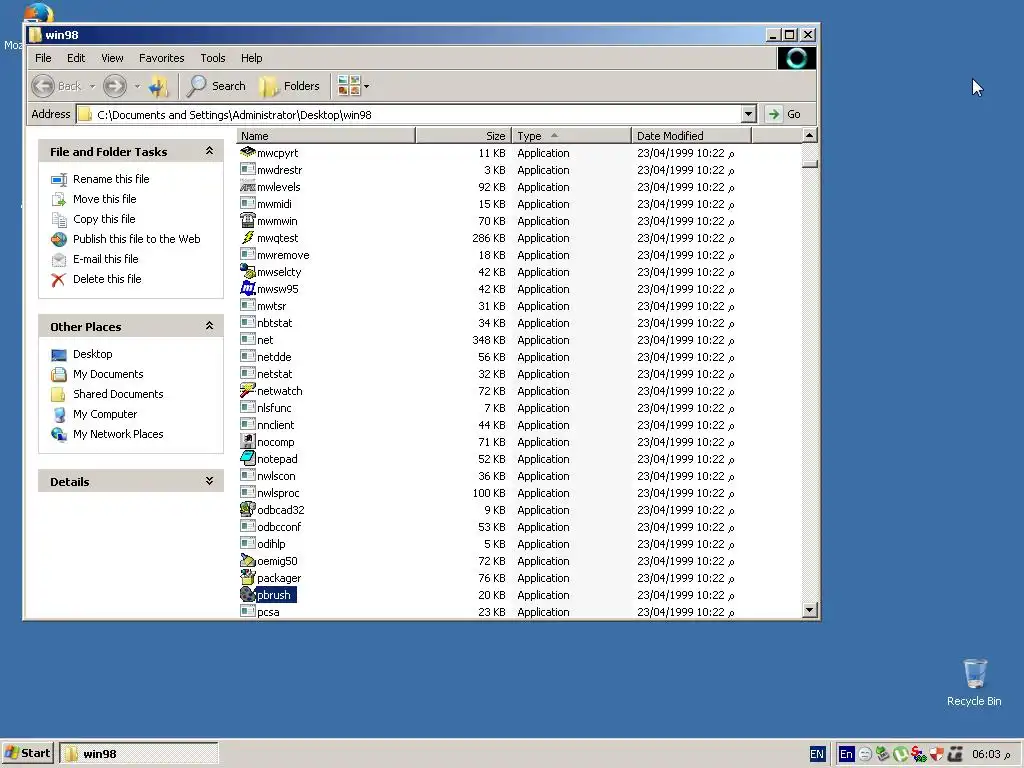Select the netstat file name
The image size is (1024, 768).
(x=274, y=374)
